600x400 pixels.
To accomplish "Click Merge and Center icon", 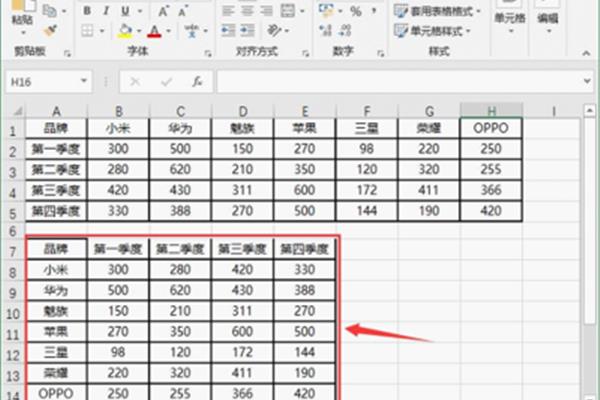I will click(288, 11).
